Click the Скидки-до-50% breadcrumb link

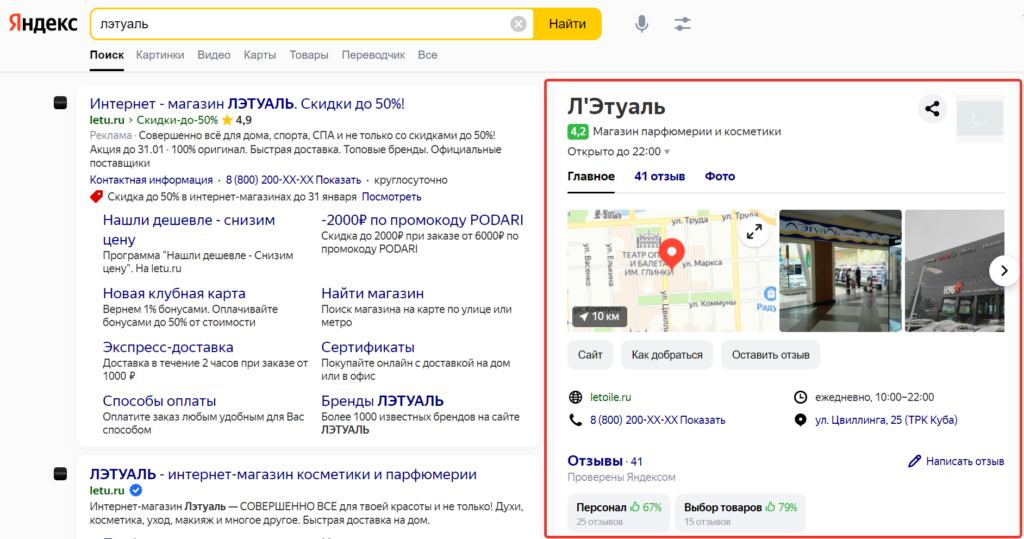point(177,120)
